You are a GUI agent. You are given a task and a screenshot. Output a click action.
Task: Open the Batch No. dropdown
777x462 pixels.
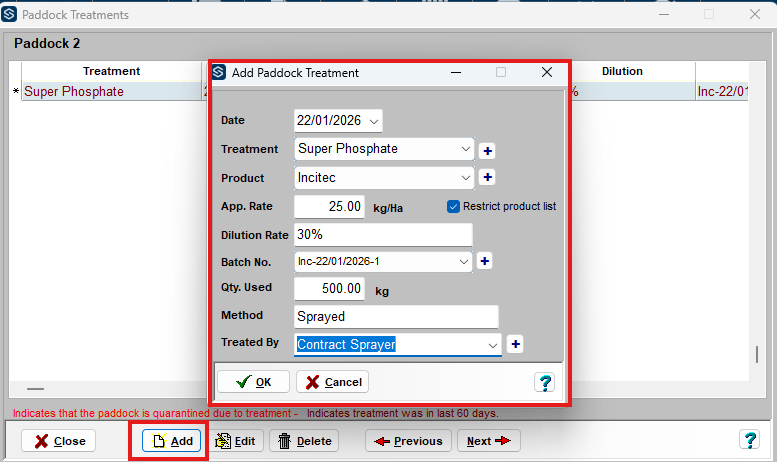[x=463, y=261]
